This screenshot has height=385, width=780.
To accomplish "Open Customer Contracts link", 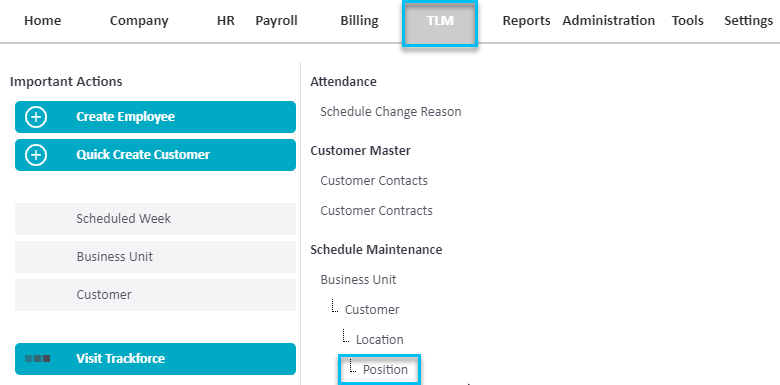I will point(376,210).
